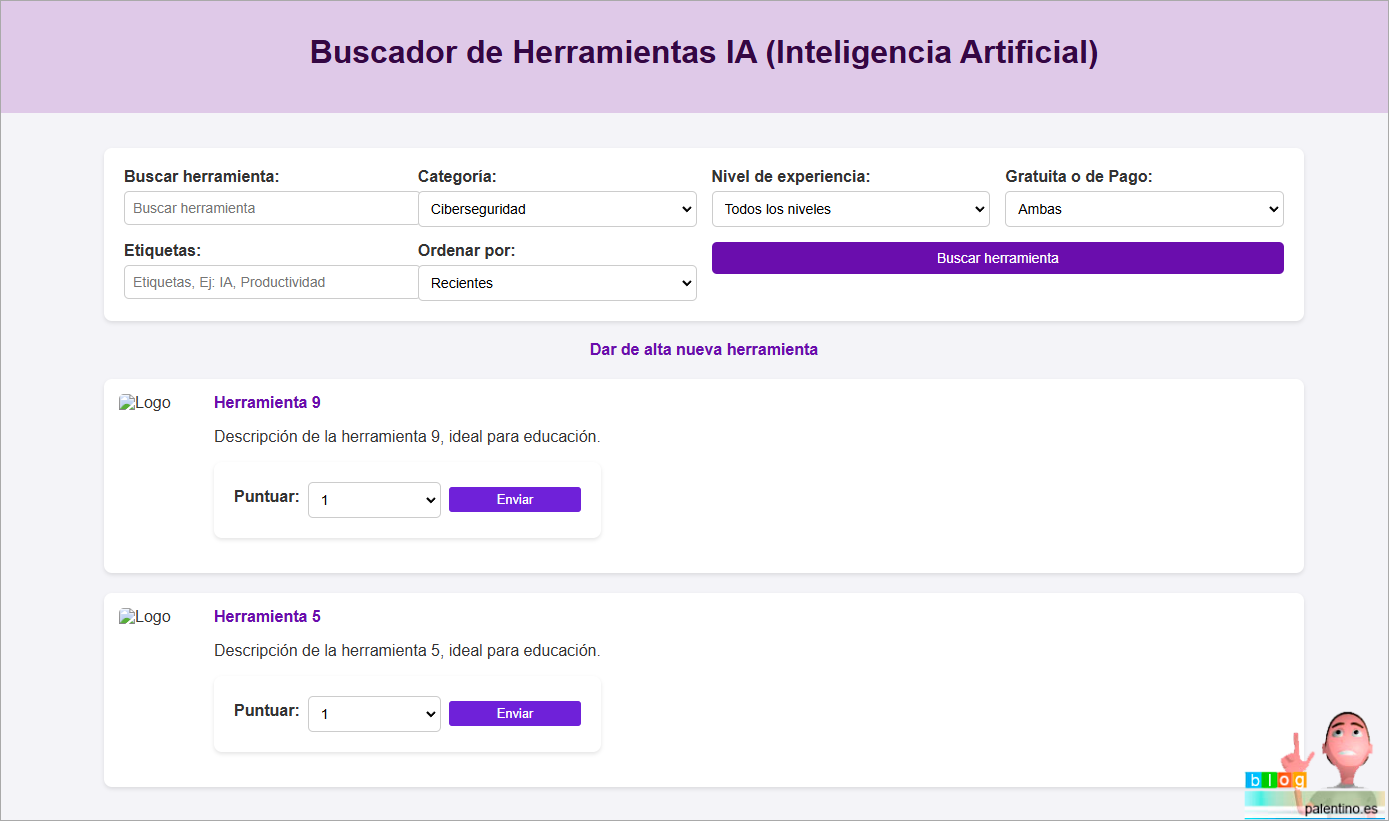This screenshot has width=1389, height=821.
Task: Click the Herramienta 9 description text
Action: click(407, 437)
